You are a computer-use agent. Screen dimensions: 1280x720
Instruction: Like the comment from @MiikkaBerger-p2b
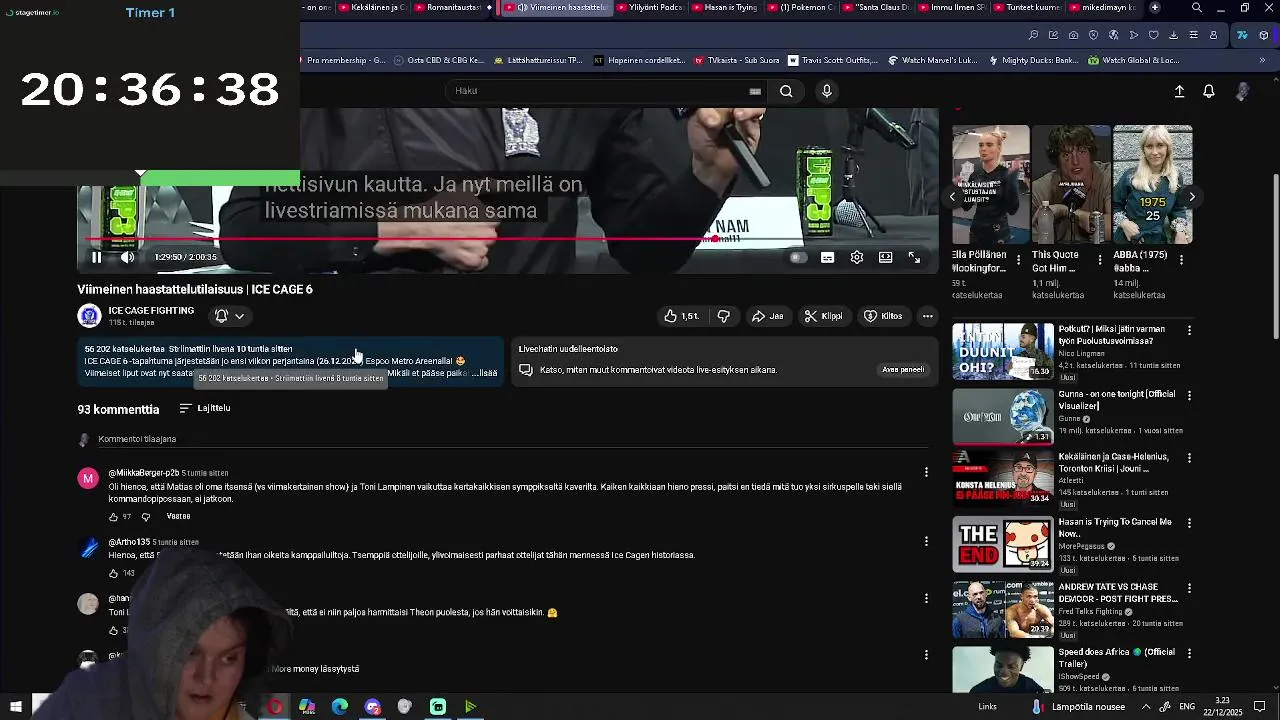(x=113, y=517)
